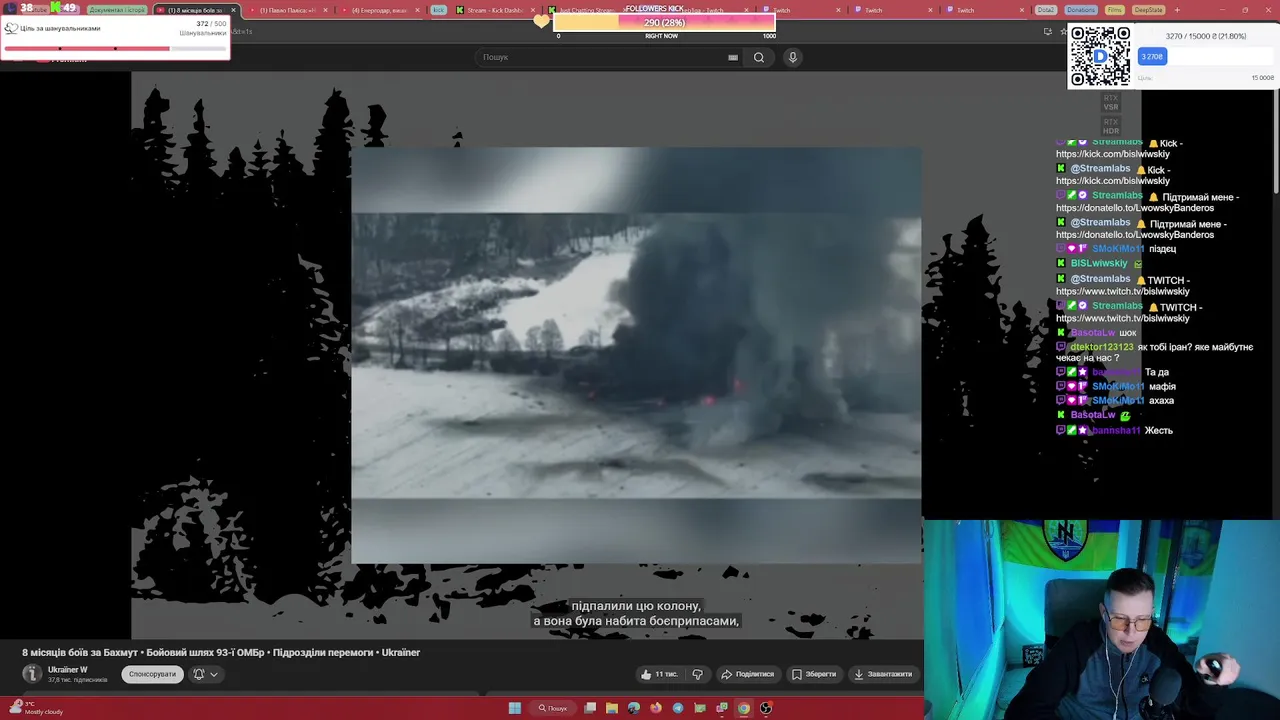Select the Films bookmark tab
Screen dimensions: 1280x720
pyautogui.click(x=1114, y=10)
